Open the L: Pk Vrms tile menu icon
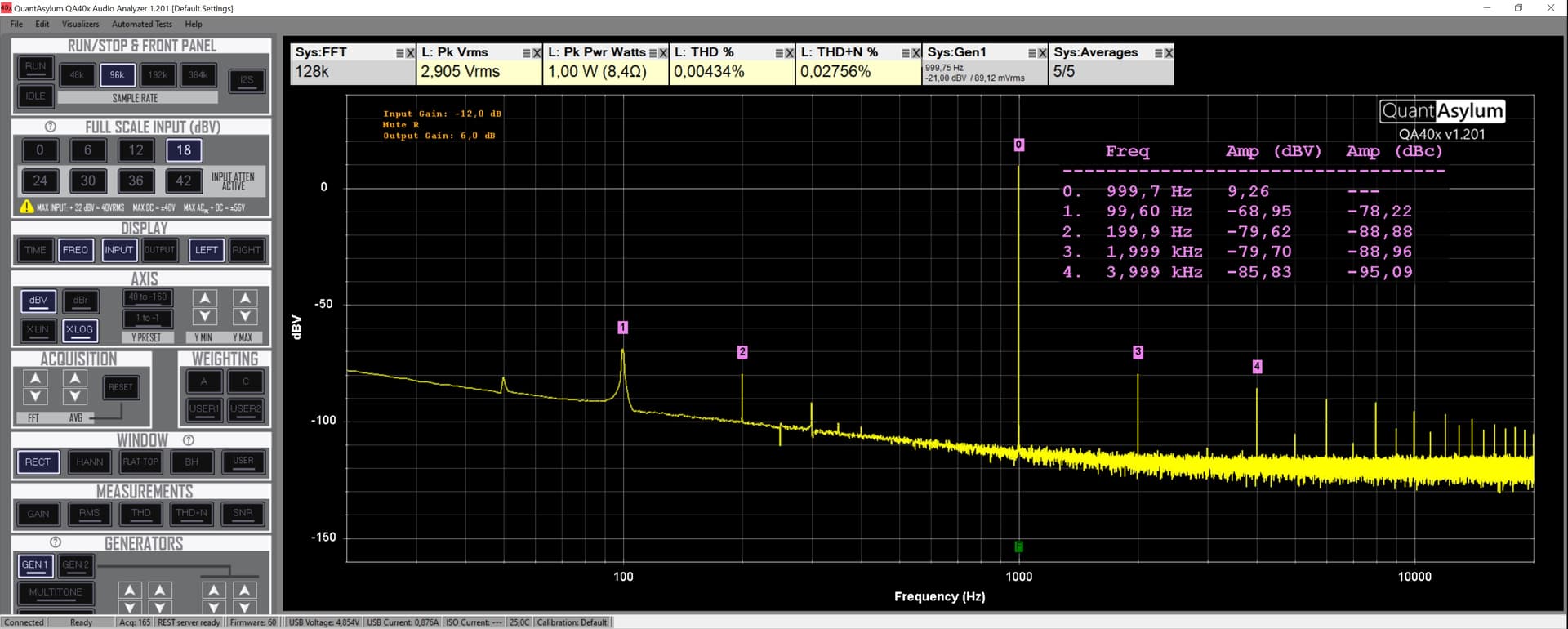 point(527,53)
